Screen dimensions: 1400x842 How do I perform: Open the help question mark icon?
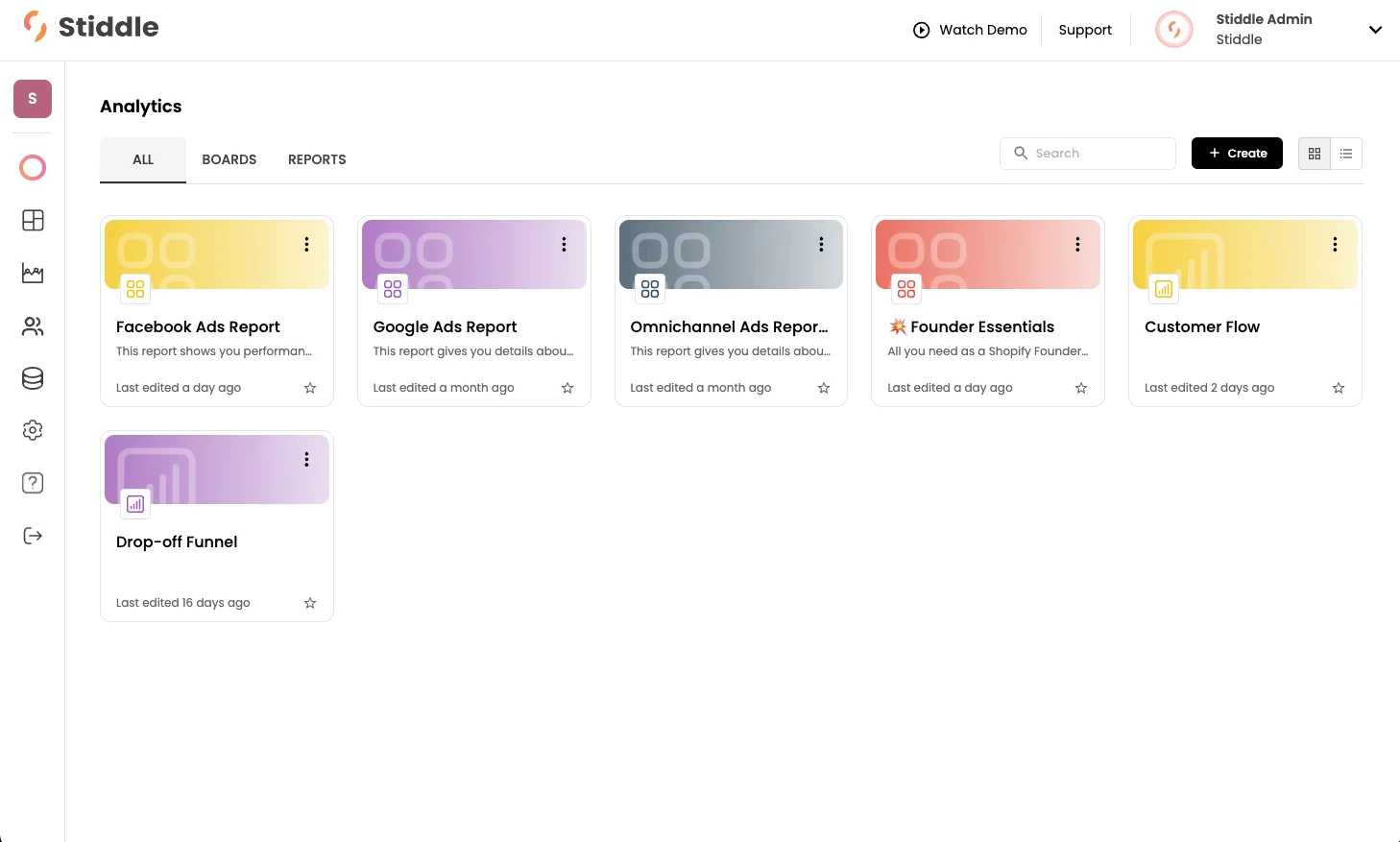[33, 483]
